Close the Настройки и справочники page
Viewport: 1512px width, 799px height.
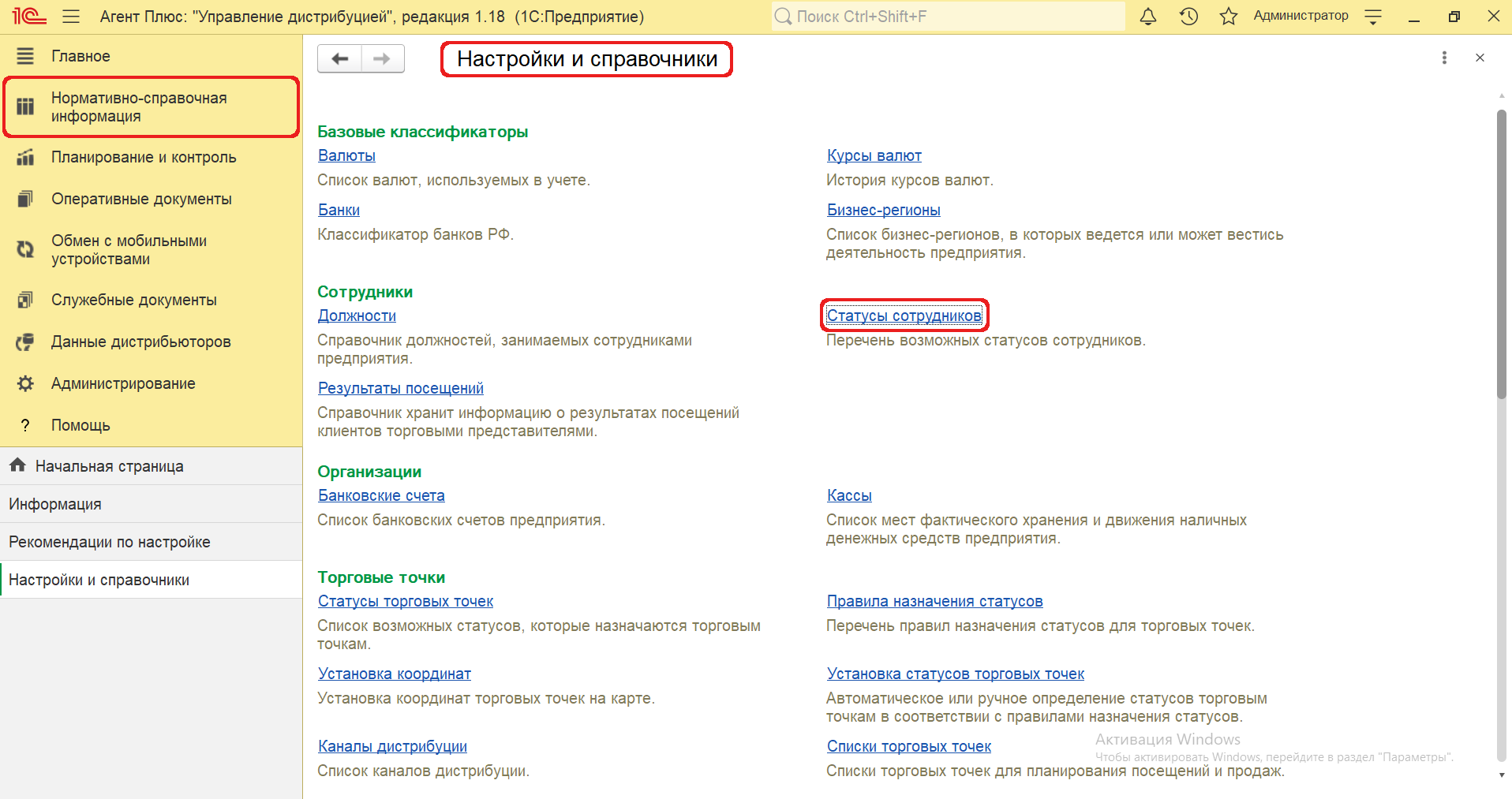click(1480, 58)
